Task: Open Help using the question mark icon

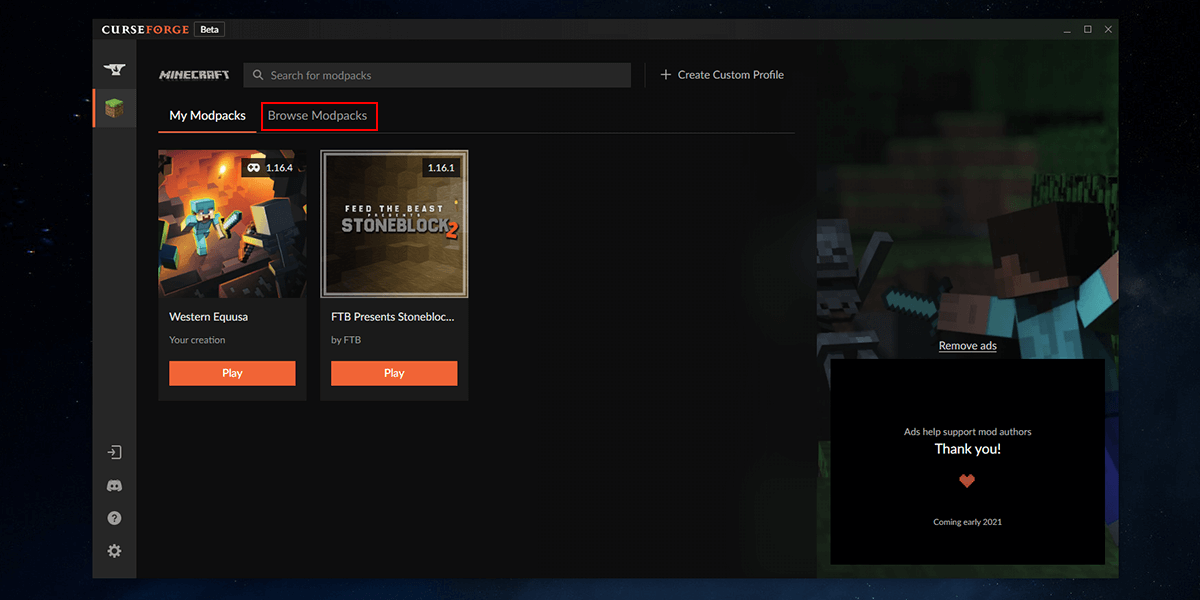Action: pos(114,518)
